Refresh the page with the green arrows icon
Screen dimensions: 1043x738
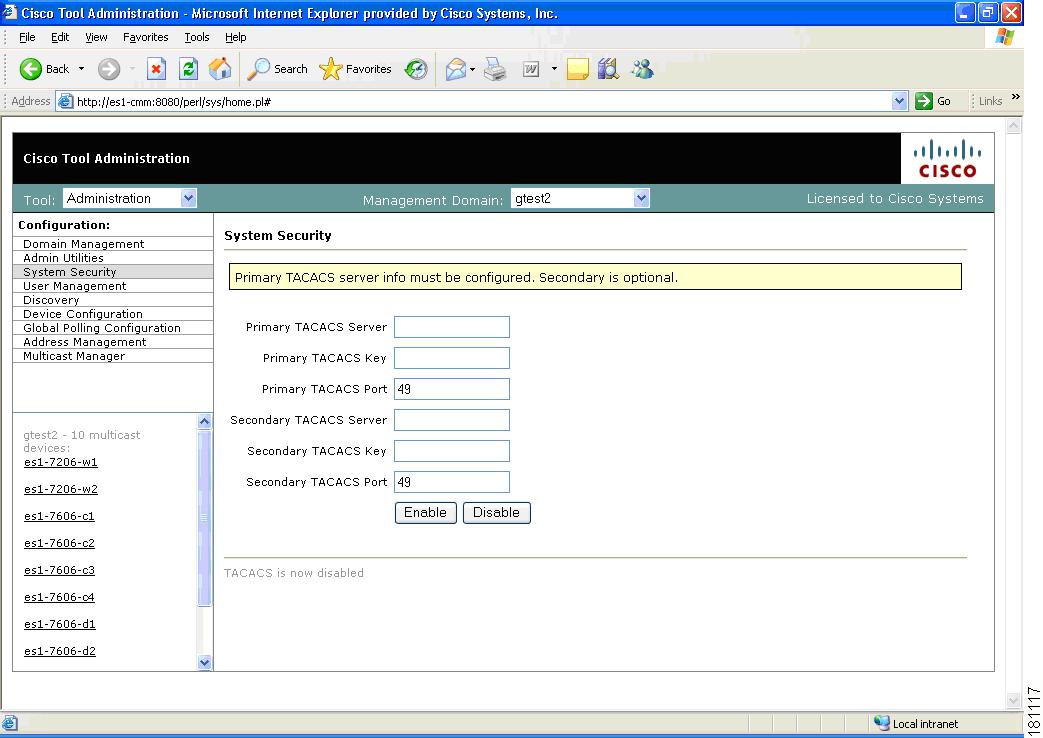189,69
